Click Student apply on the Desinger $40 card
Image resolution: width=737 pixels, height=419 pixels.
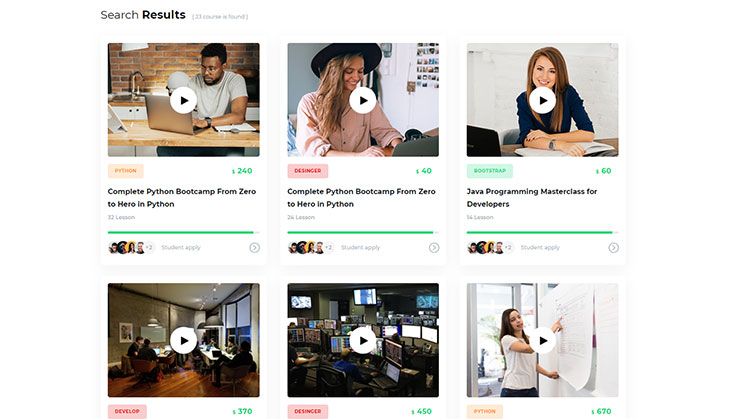click(x=360, y=247)
